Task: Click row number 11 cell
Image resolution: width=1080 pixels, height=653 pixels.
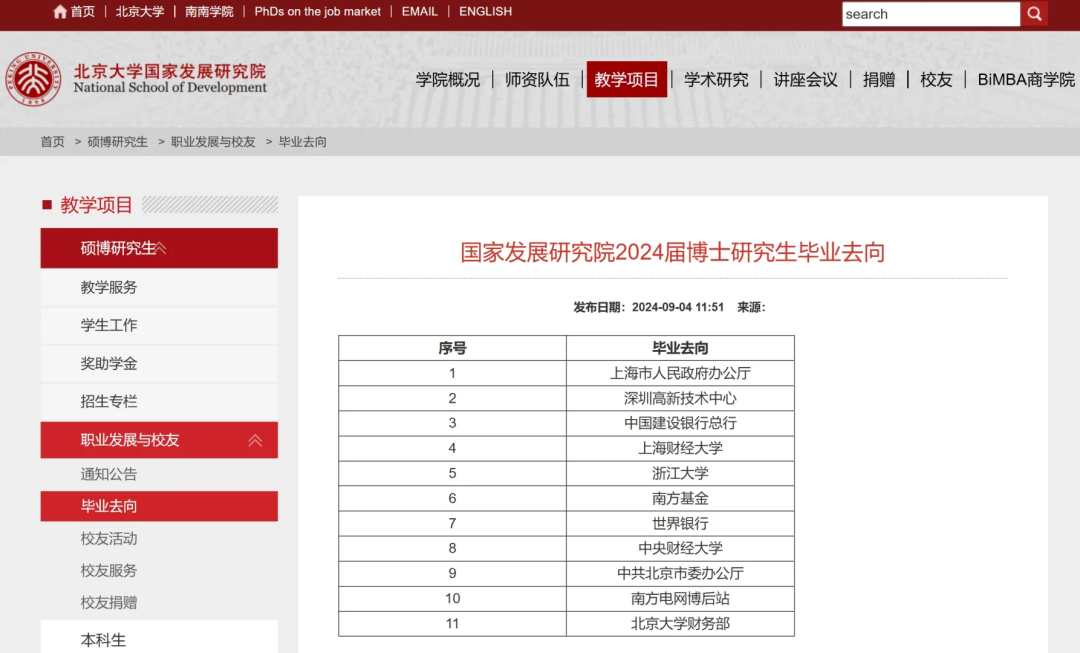Action: click(x=453, y=623)
